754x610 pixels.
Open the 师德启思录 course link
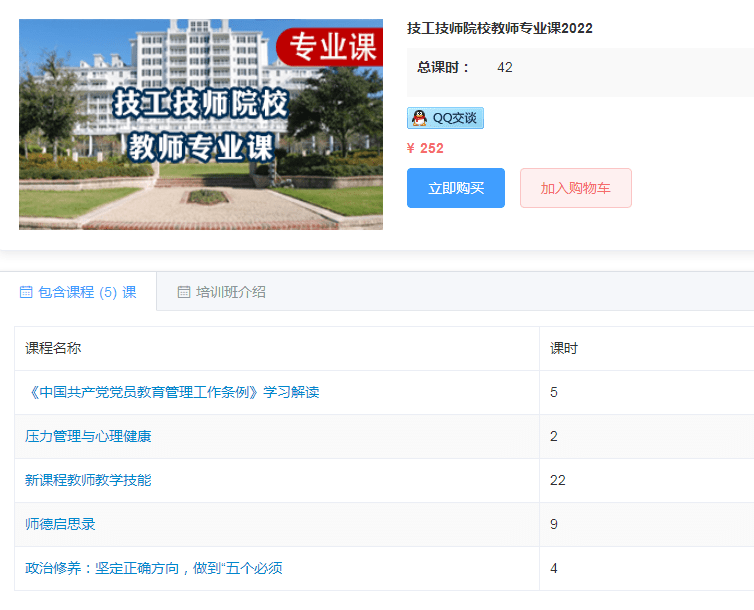[60, 524]
